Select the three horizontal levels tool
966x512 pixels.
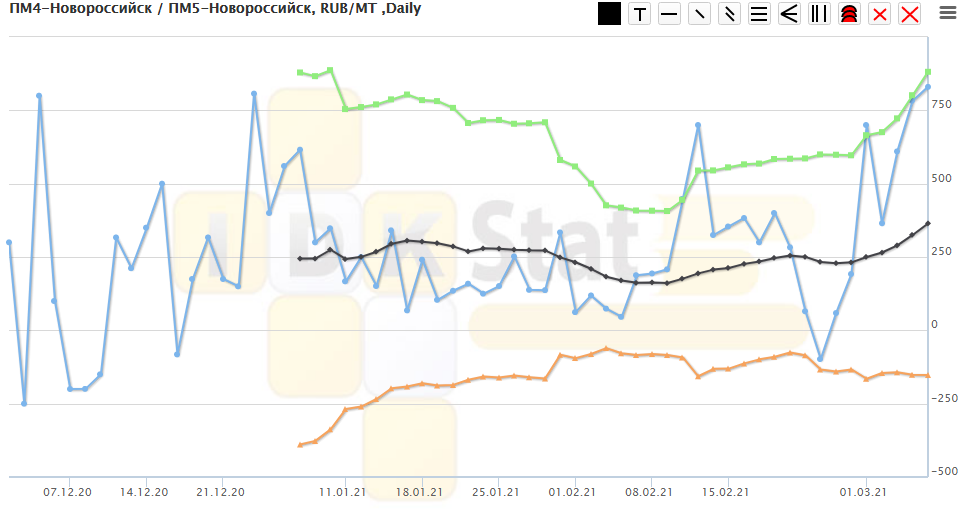pyautogui.click(x=759, y=14)
